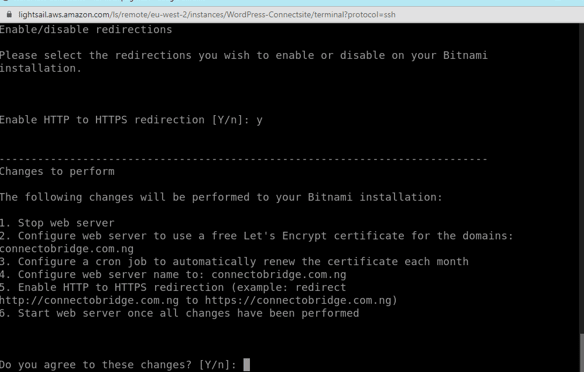Click '5. Enable HTTP to HTTPS redirection (example' line
Screen dimensions: 584x372
coord(173,287)
